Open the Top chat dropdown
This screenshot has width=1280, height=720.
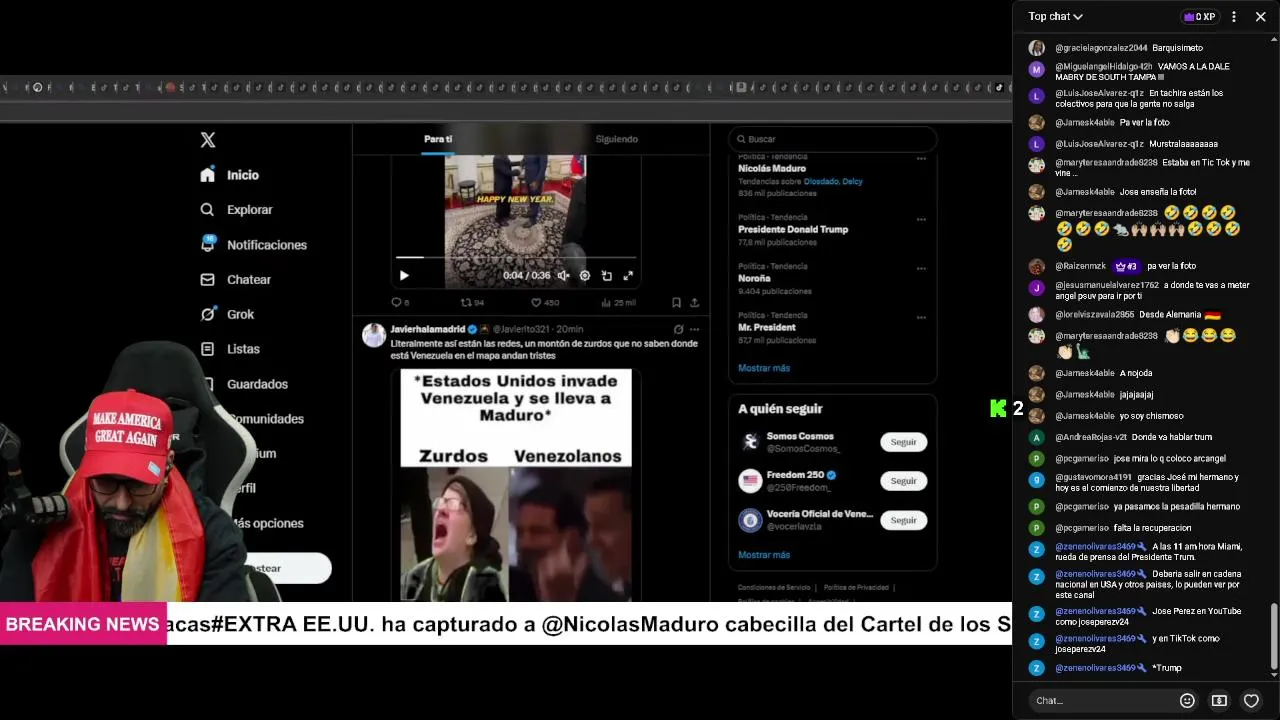tap(1056, 16)
